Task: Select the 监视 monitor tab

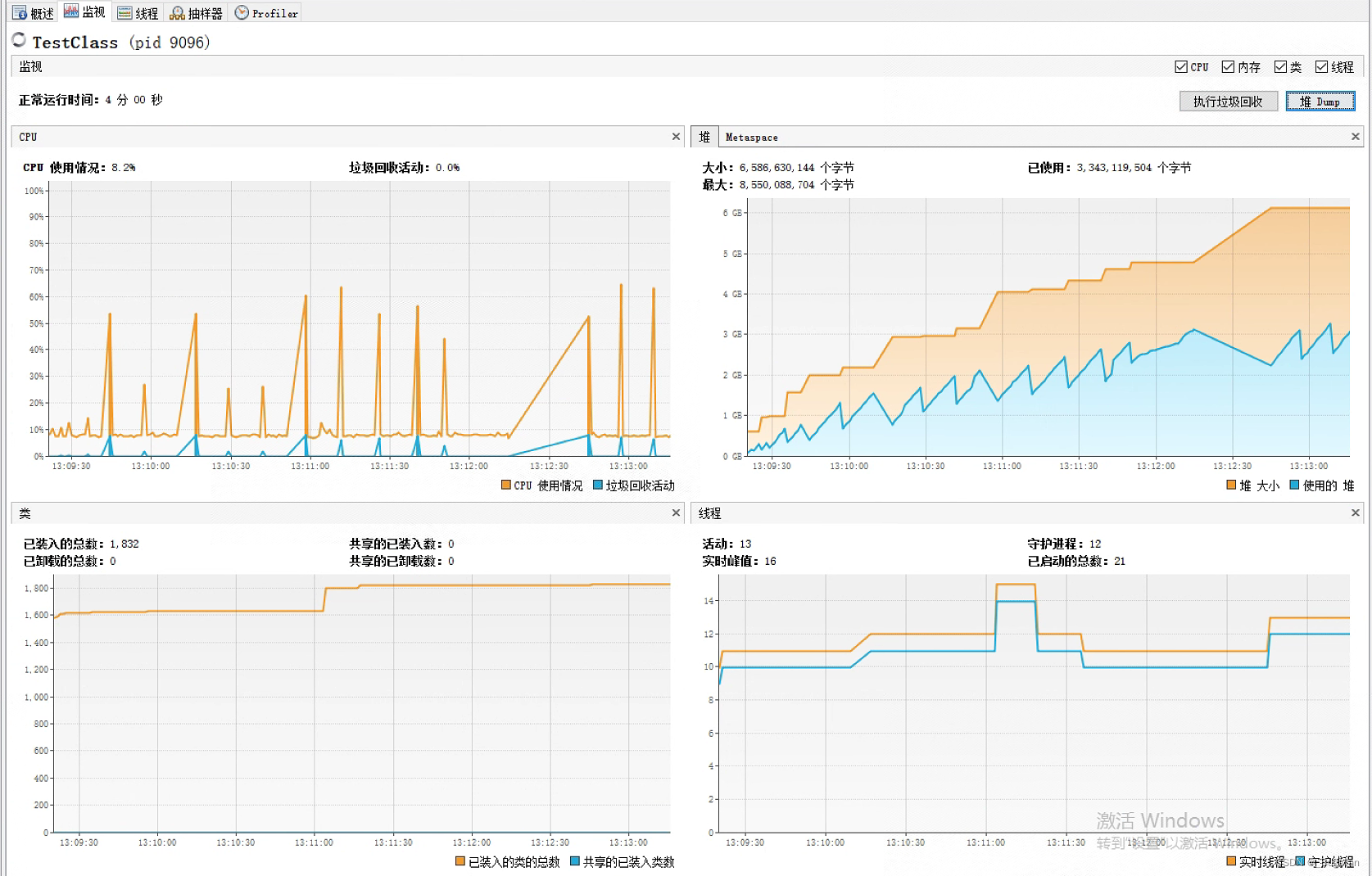Action: (x=85, y=11)
